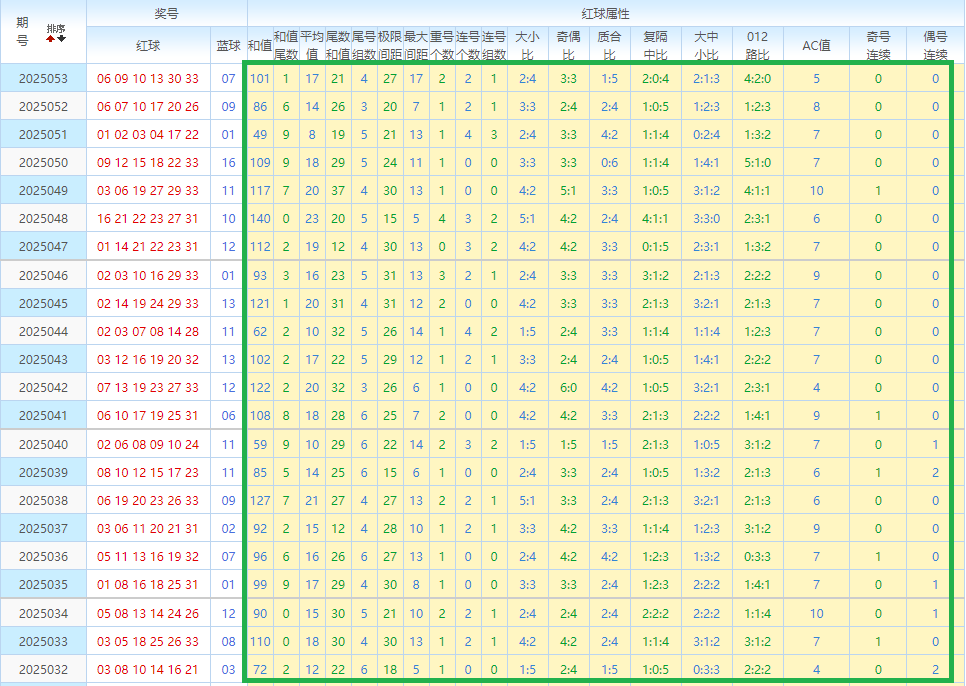Select period 2025049
This screenshot has height=686, width=966.
click(43, 191)
